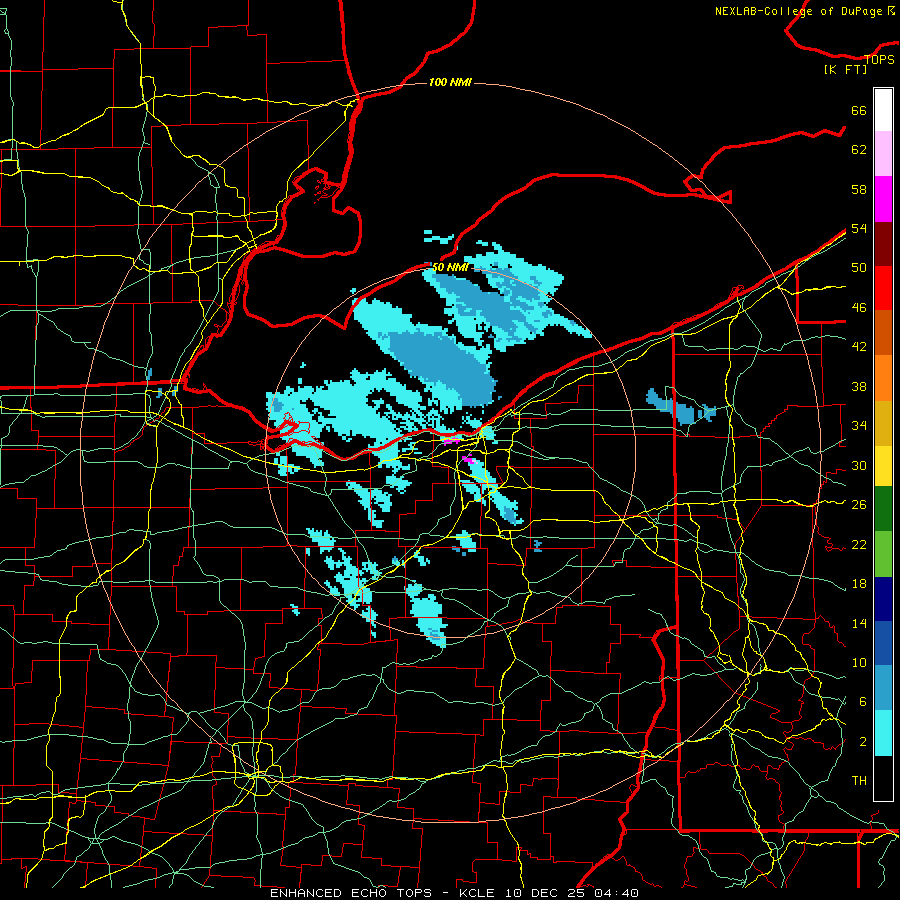Image resolution: width=900 pixels, height=900 pixels.
Task: Click the legend value 66
Action: 859,110
